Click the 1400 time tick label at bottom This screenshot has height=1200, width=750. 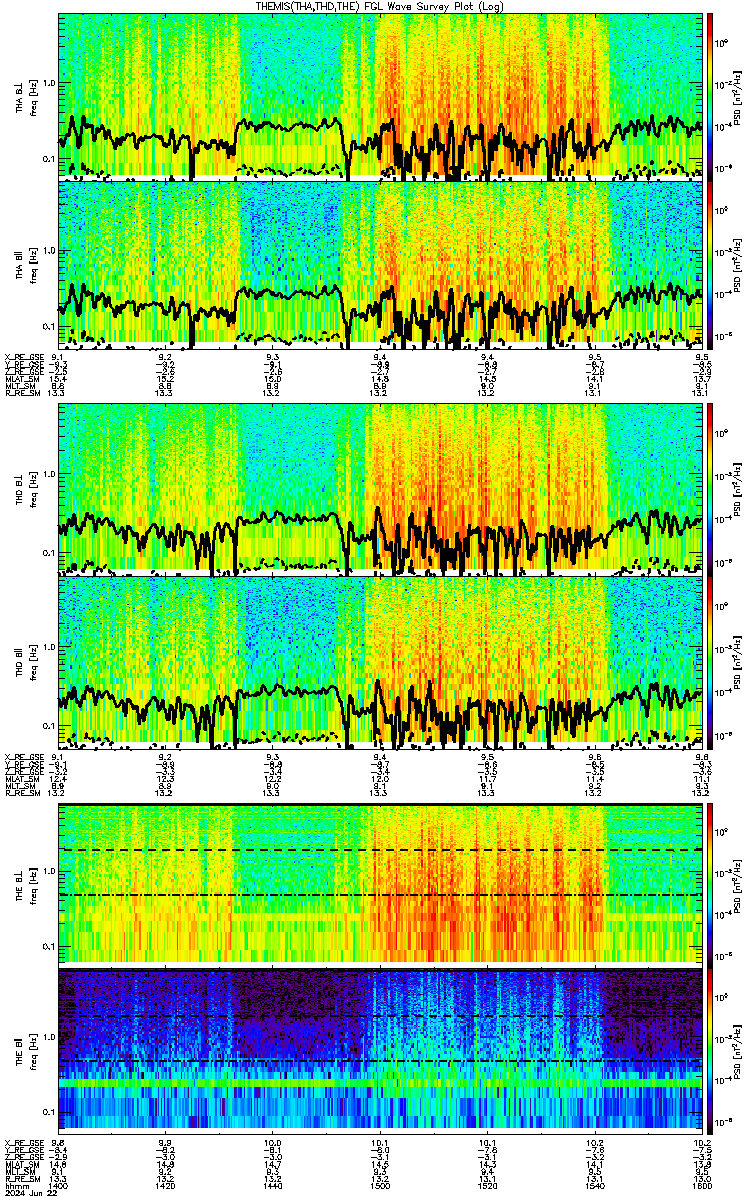point(58,1185)
